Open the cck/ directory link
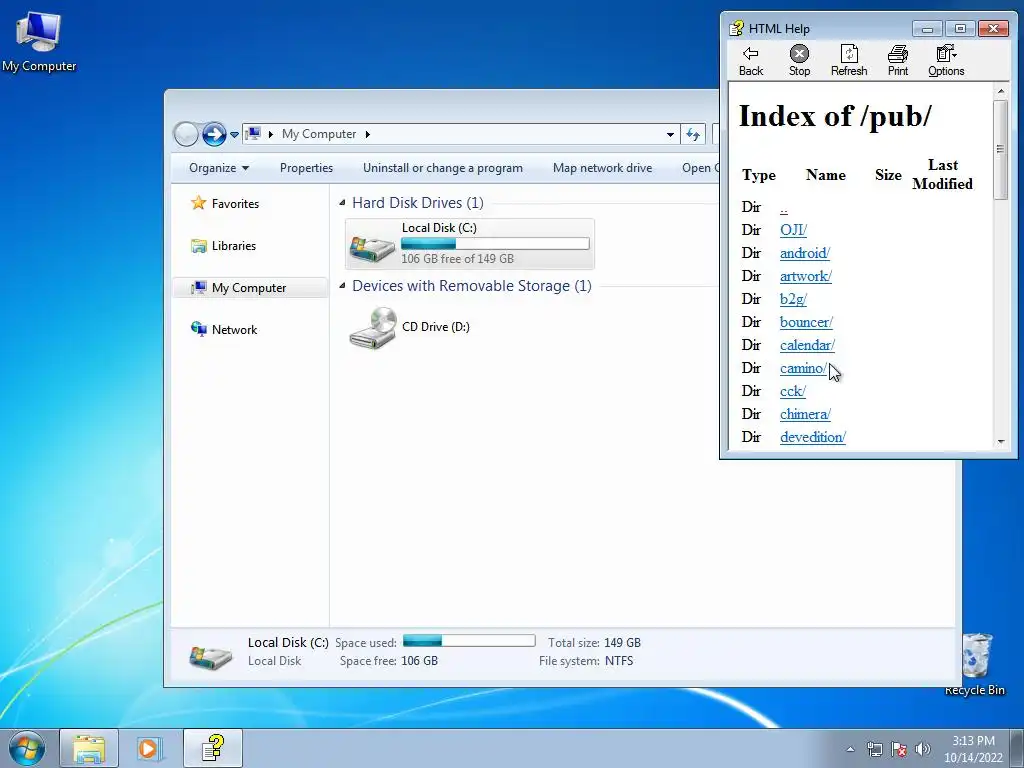The width and height of the screenshot is (1024, 768). [x=793, y=391]
